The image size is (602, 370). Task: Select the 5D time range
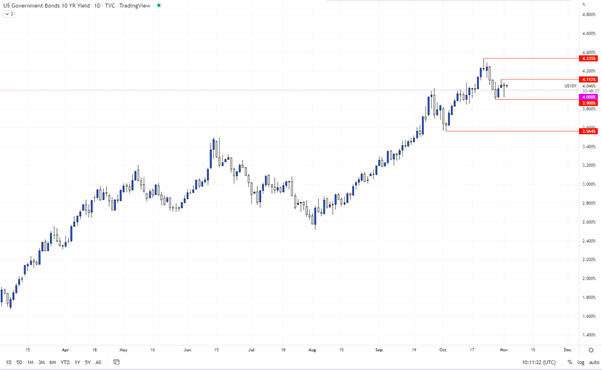19,362
